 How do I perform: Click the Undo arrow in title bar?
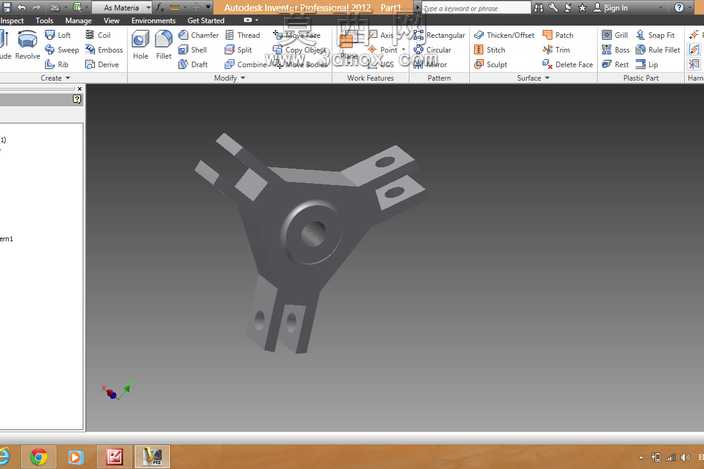coord(21,7)
